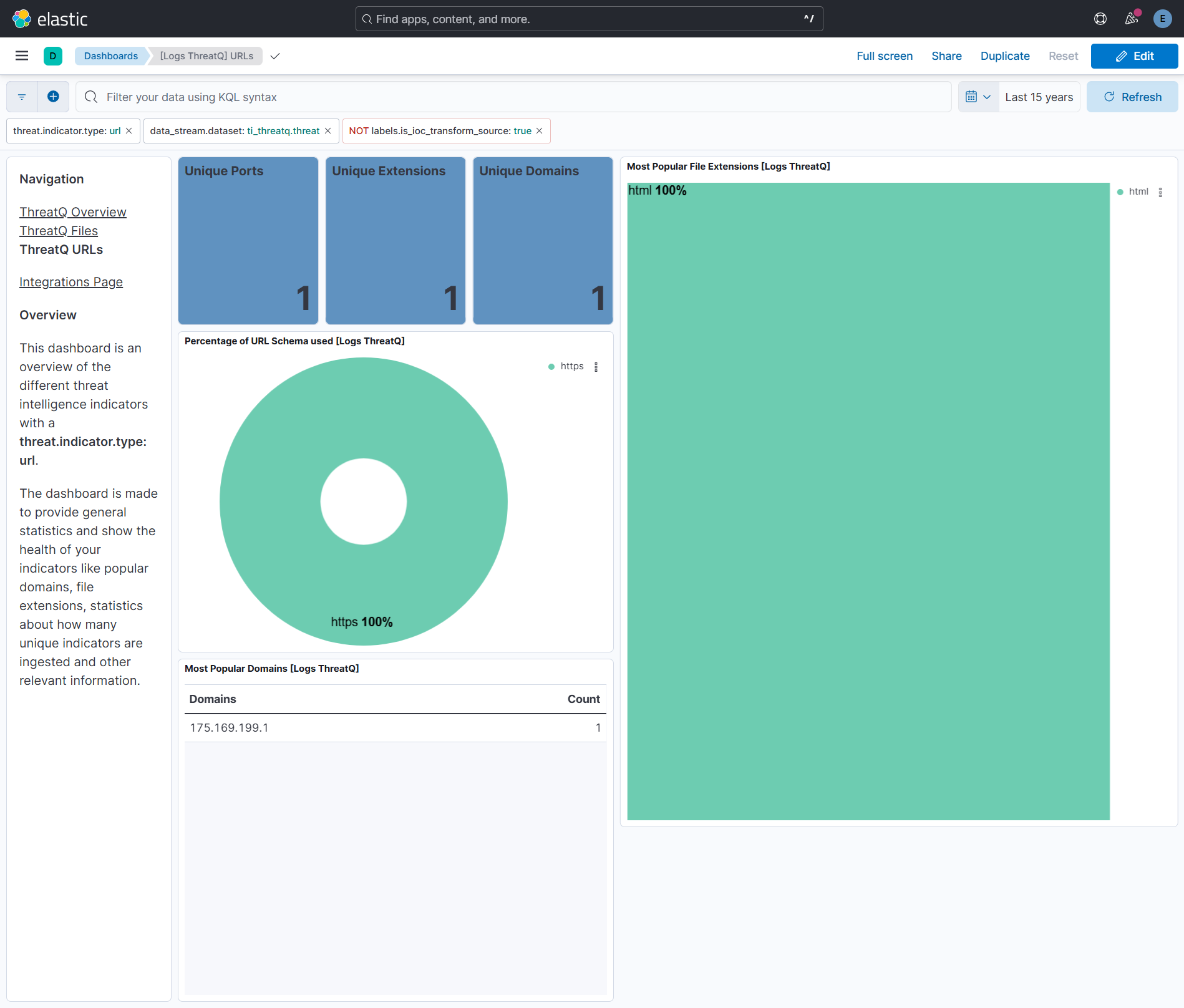Open the help lifebuoy icon

pyautogui.click(x=1100, y=19)
